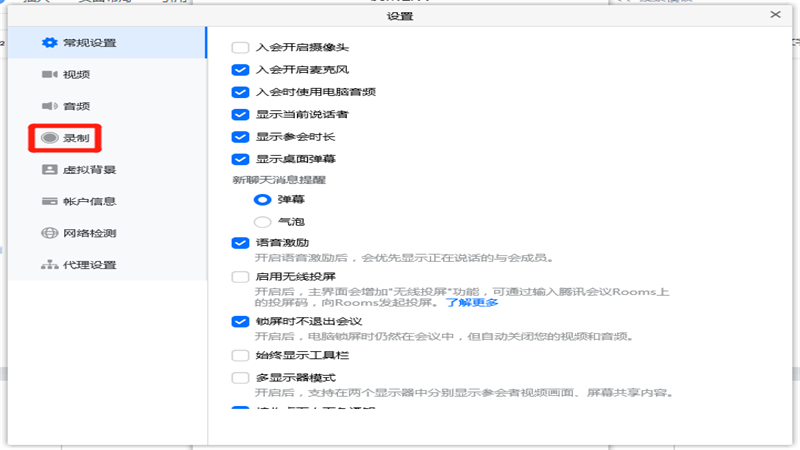This screenshot has width=800, height=450.
Task: Enable 始终显示工具栏 checkbox
Action: (x=240, y=355)
